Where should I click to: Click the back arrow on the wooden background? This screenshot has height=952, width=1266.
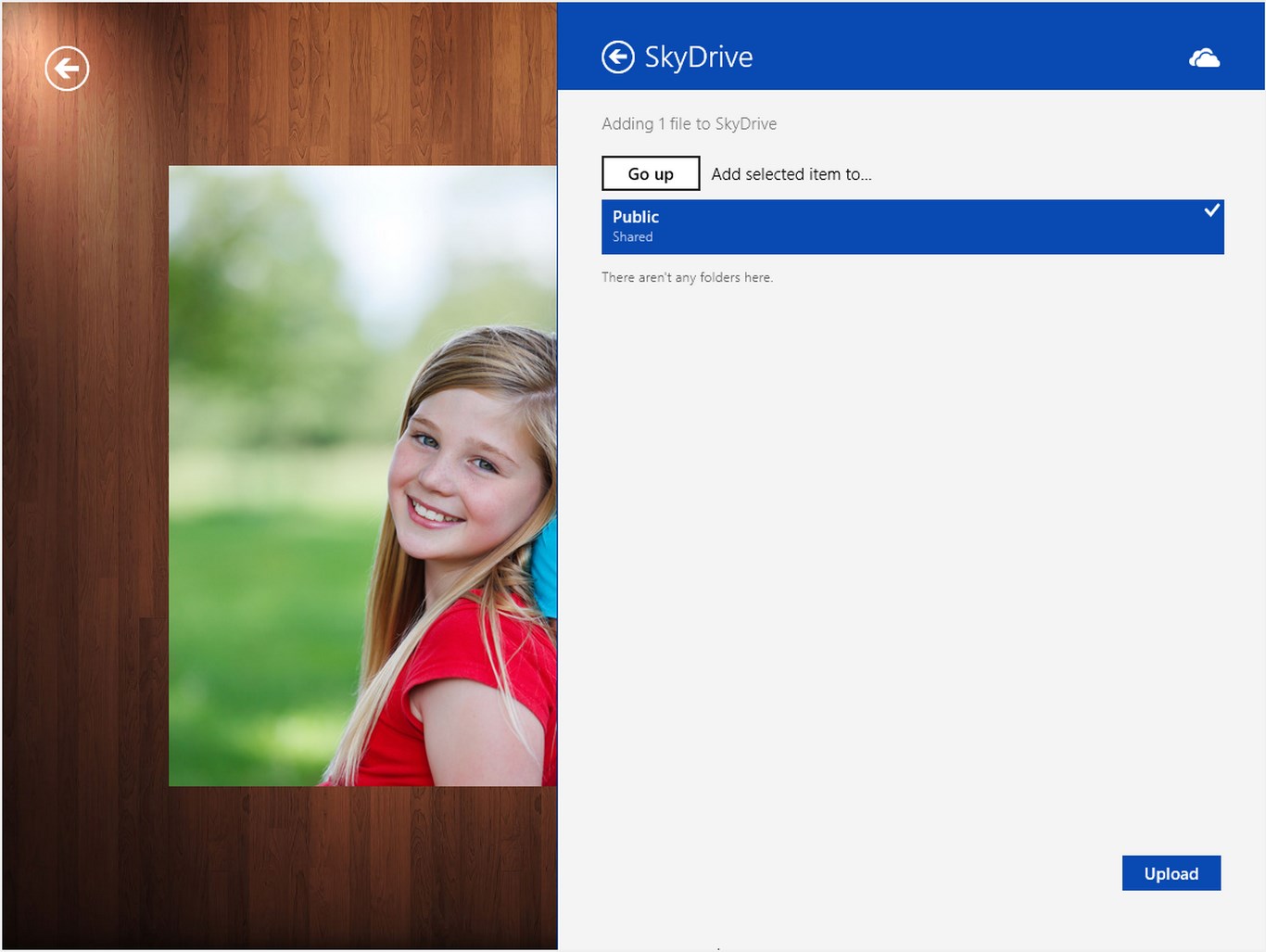pos(67,68)
